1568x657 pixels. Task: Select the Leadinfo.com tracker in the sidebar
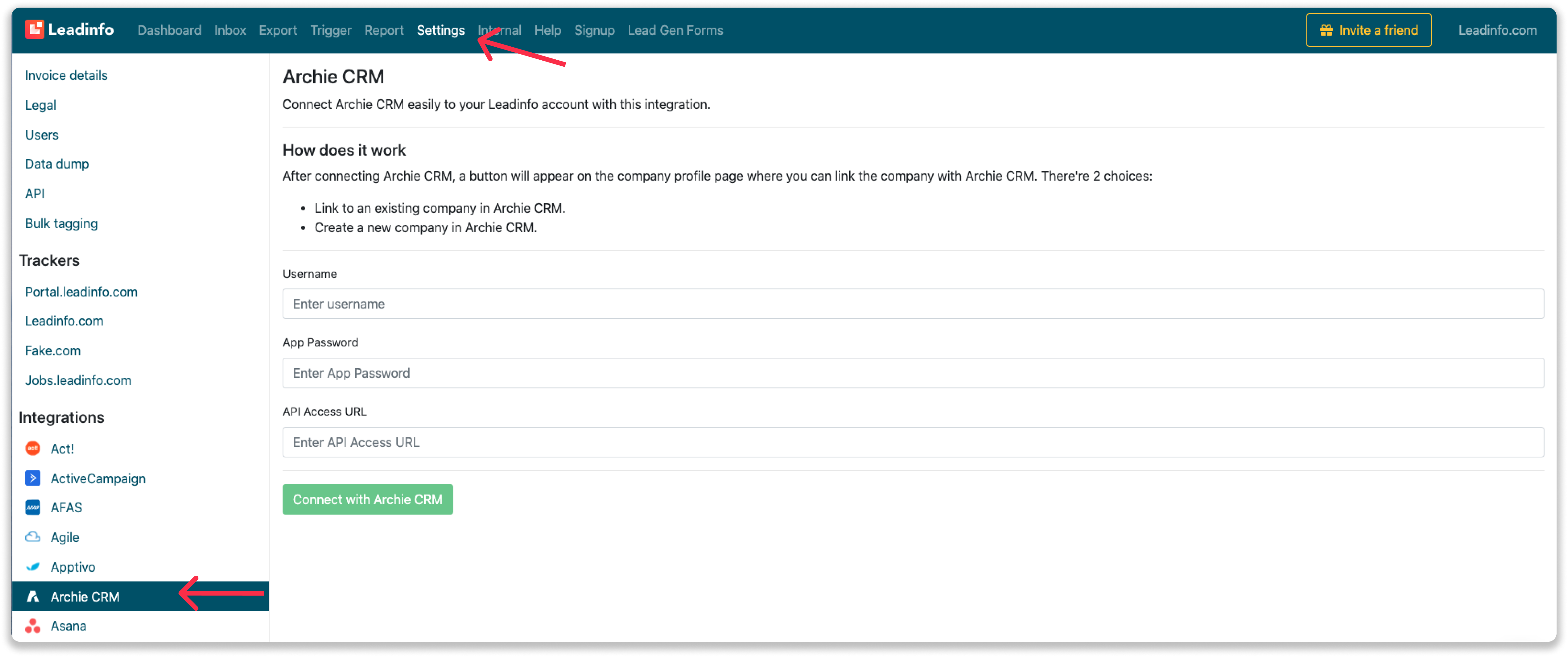(x=64, y=321)
